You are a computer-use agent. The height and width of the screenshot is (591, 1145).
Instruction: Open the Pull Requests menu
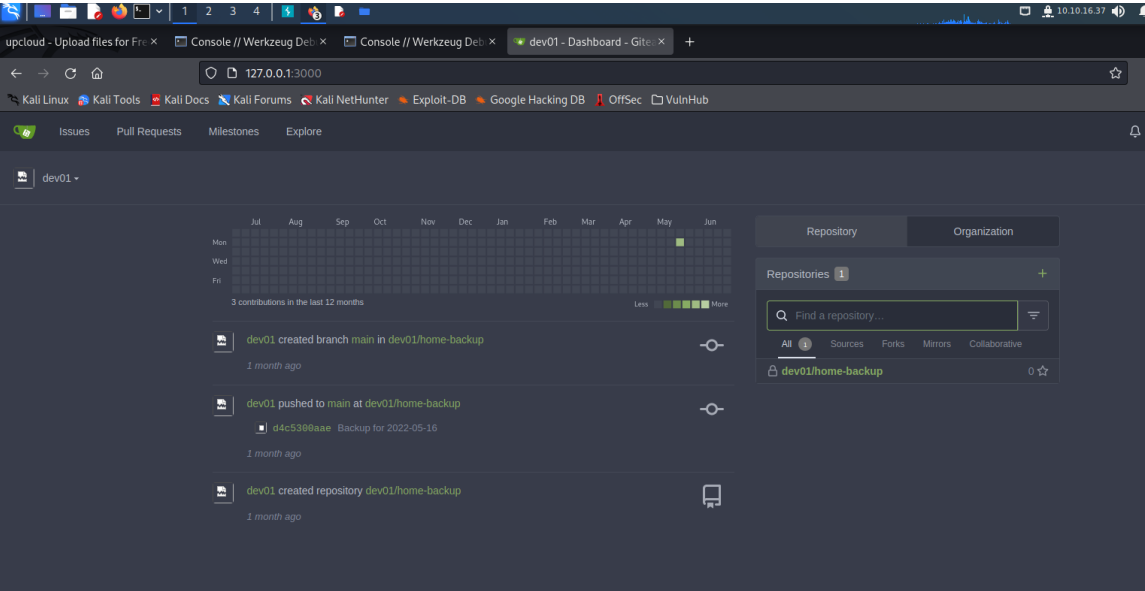(148, 131)
